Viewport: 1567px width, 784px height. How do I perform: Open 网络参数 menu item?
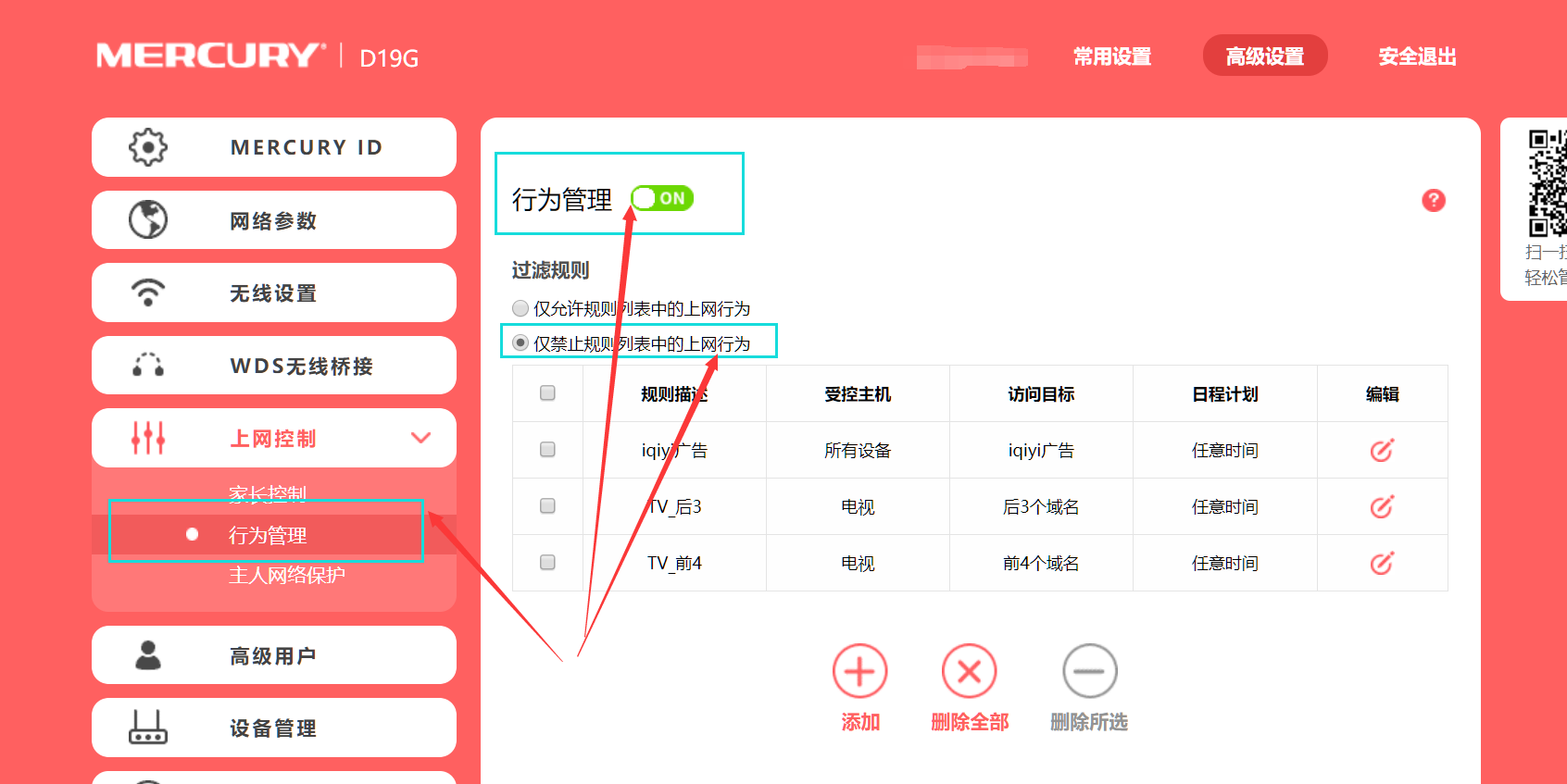tap(274, 220)
